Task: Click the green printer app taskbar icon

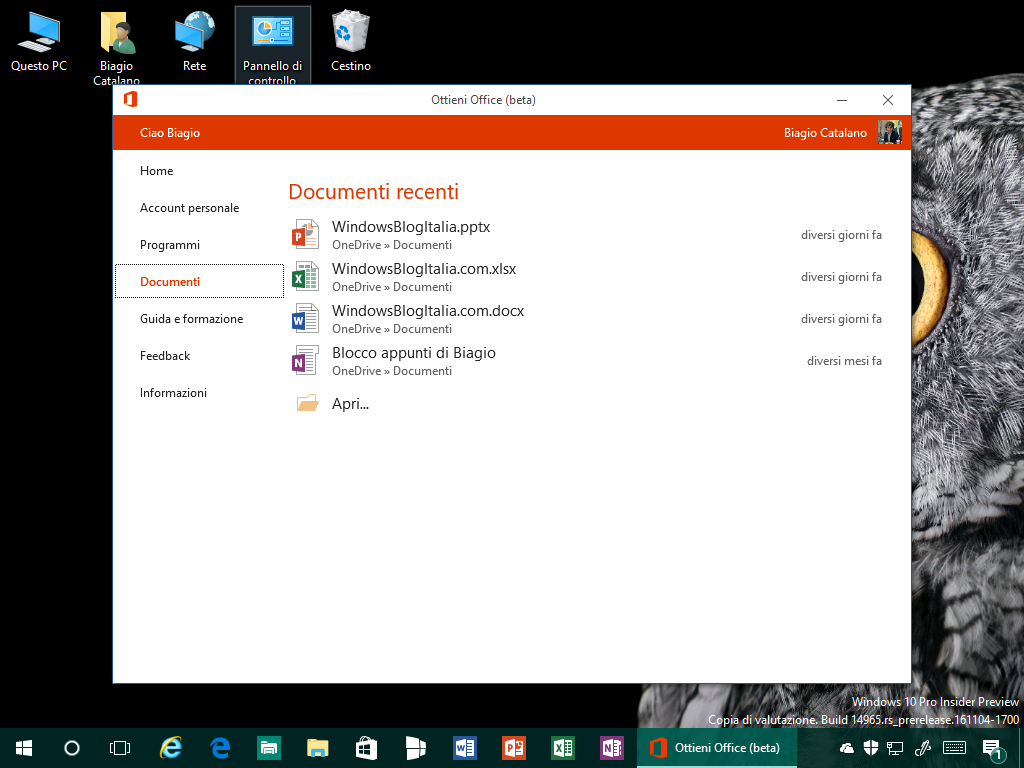Action: 268,748
